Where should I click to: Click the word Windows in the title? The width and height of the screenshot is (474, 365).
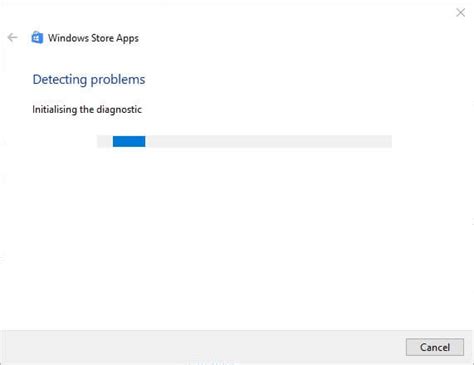tap(68, 38)
